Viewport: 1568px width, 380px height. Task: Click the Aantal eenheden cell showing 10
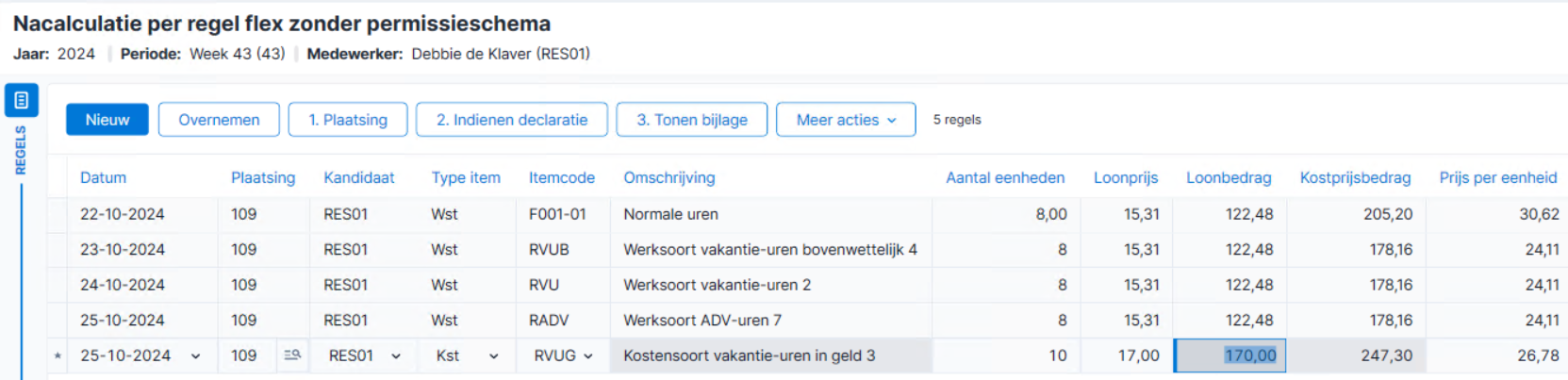click(x=1007, y=355)
